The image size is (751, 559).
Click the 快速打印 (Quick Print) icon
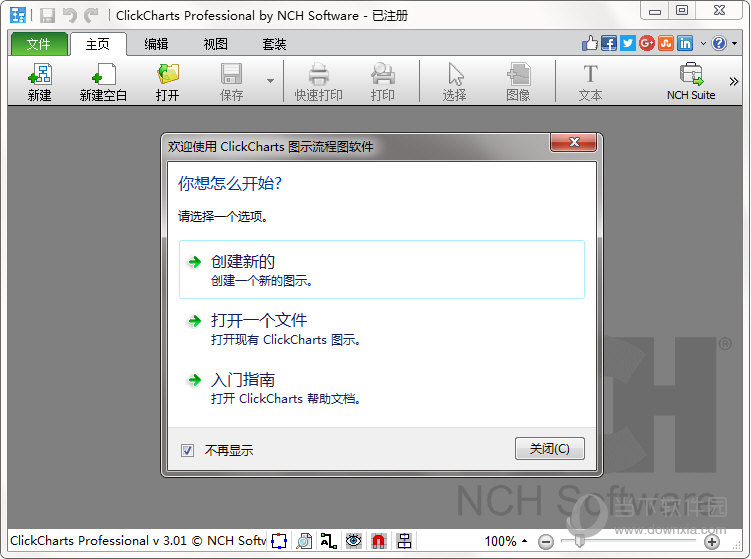pyautogui.click(x=318, y=81)
